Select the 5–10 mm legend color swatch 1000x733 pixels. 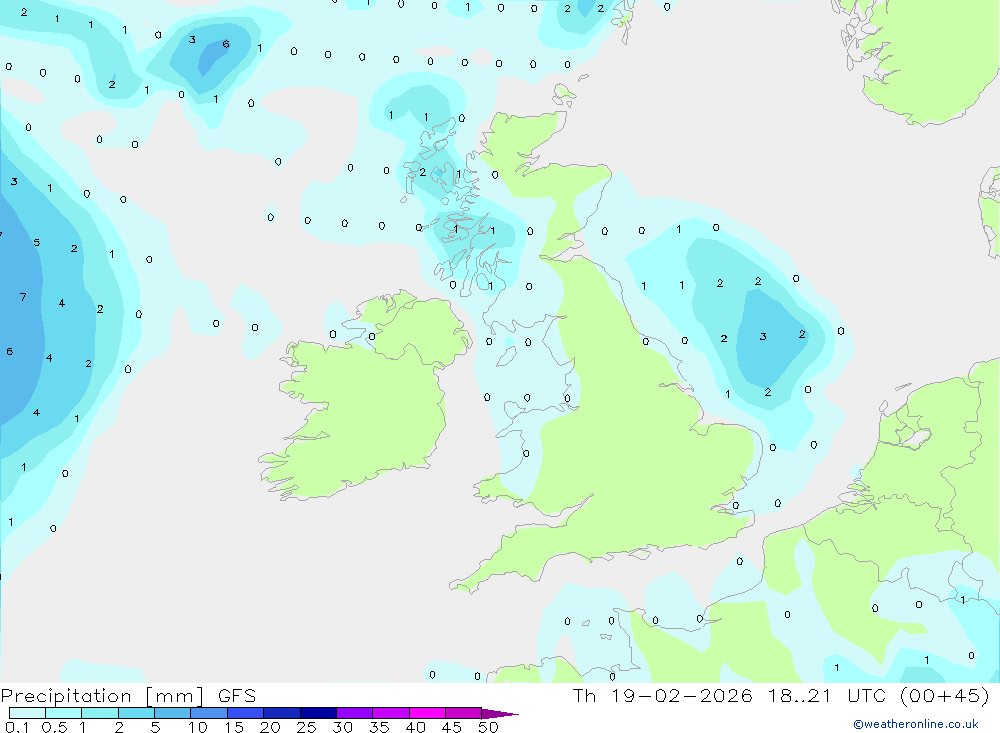(172, 713)
